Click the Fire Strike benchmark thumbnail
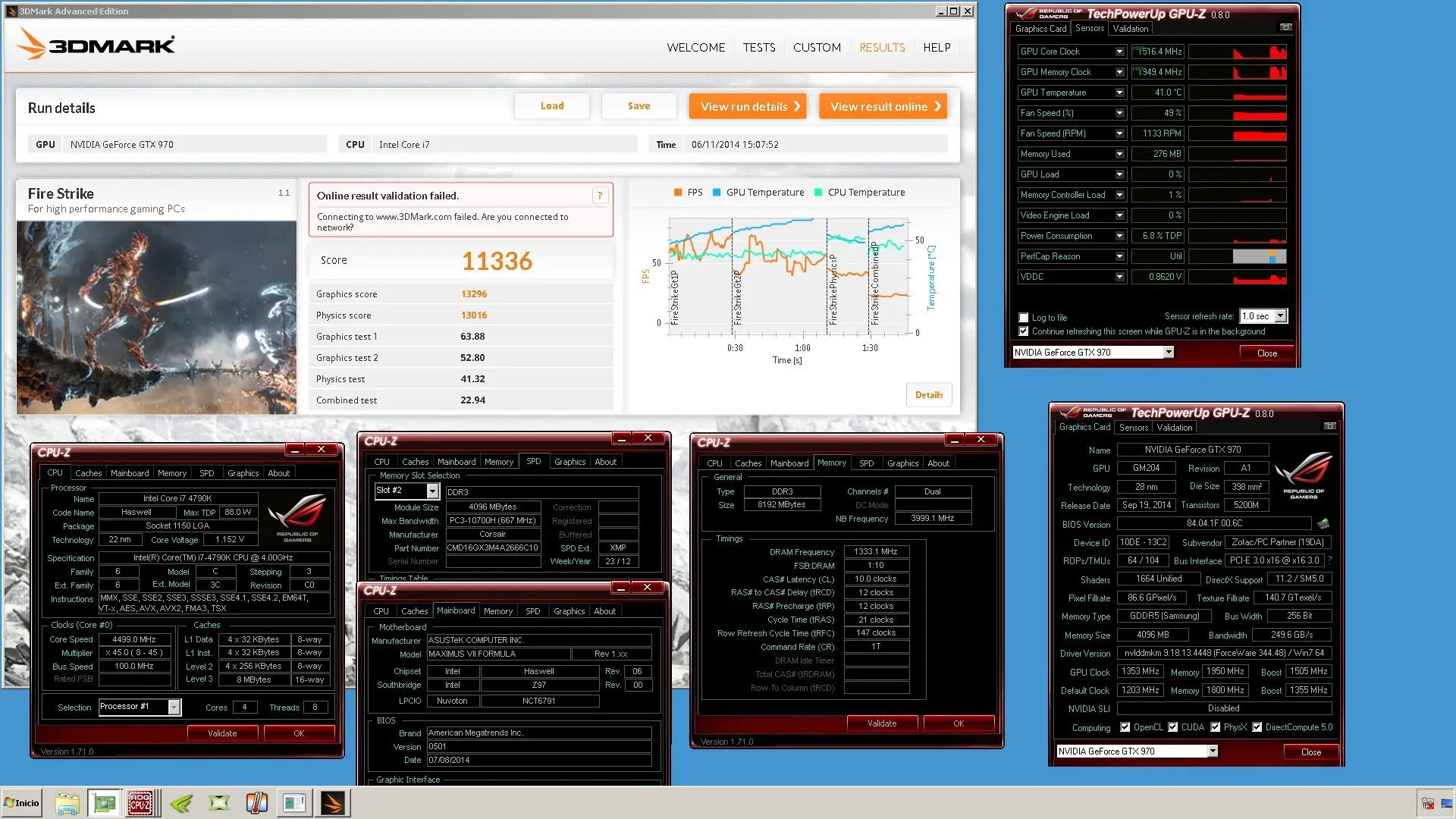Screen dimensions: 1456x819 (x=156, y=318)
